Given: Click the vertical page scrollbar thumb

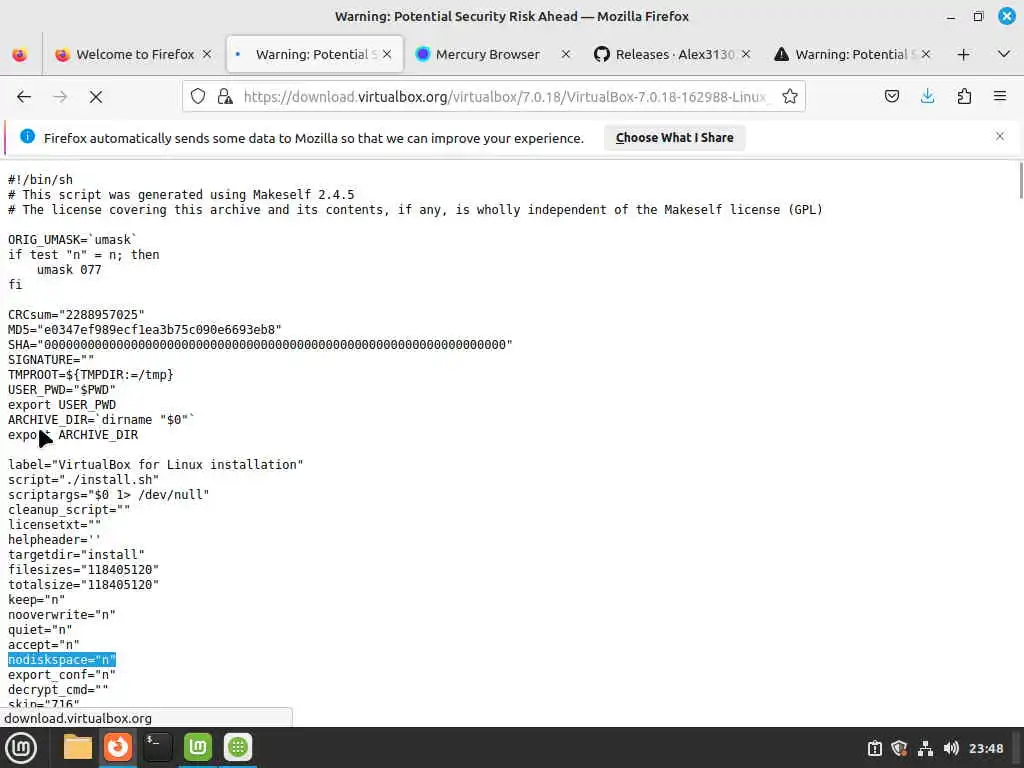Looking at the screenshot, I should click(1020, 180).
